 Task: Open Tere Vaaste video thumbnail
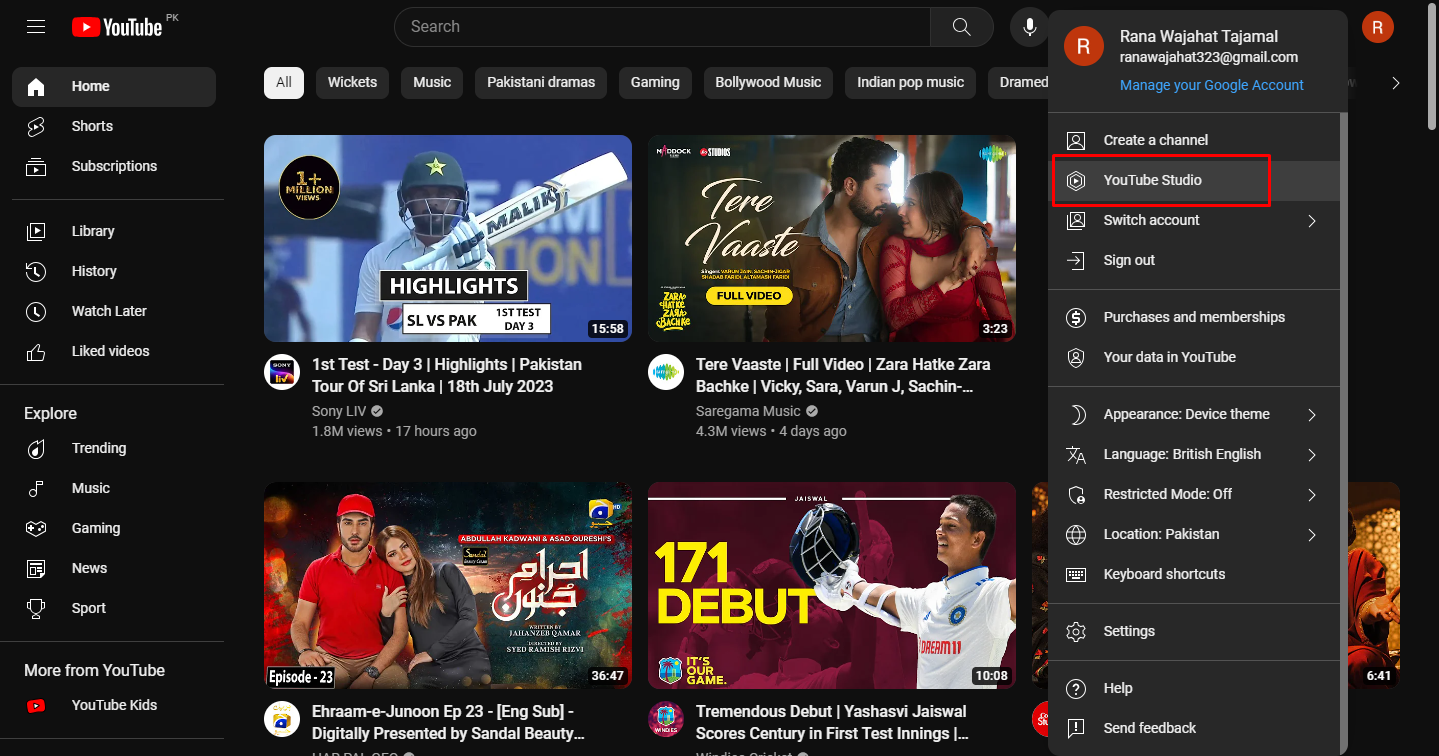coord(832,239)
